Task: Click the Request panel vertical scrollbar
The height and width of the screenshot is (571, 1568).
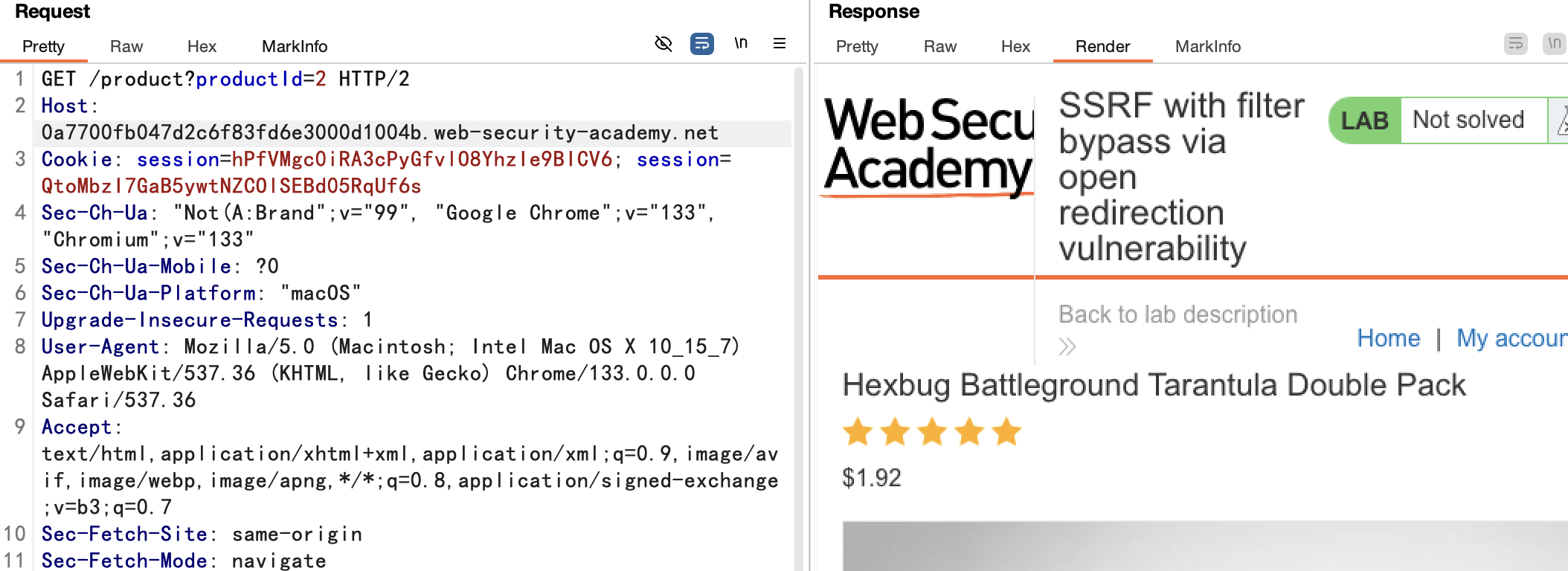Action: [x=799, y=297]
